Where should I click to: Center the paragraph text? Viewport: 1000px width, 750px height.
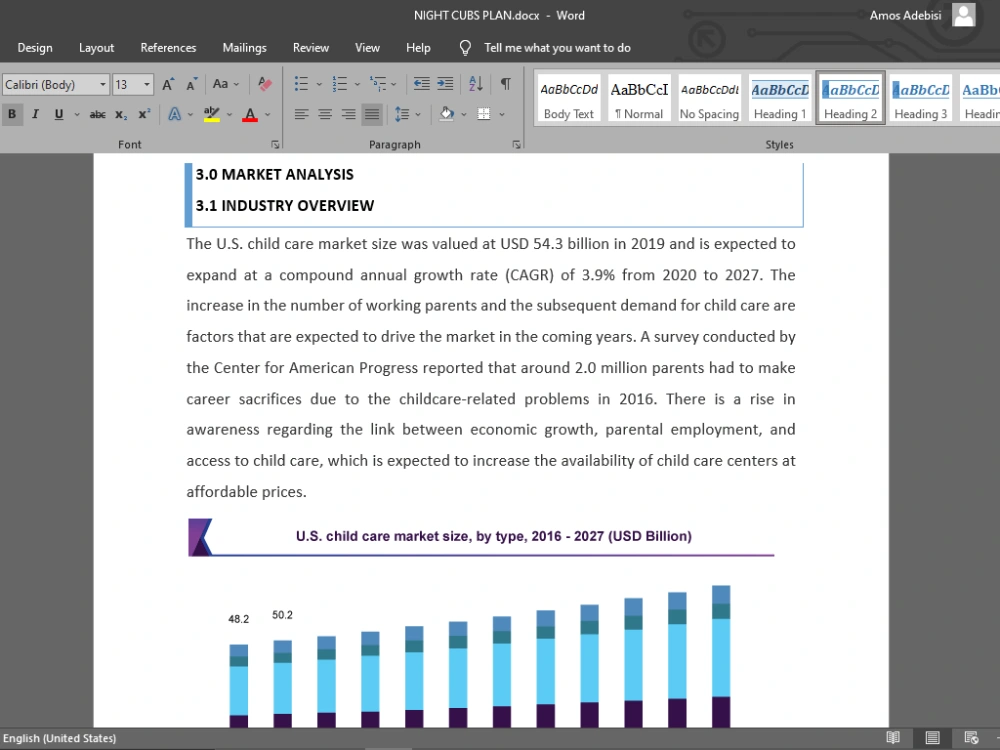point(325,114)
